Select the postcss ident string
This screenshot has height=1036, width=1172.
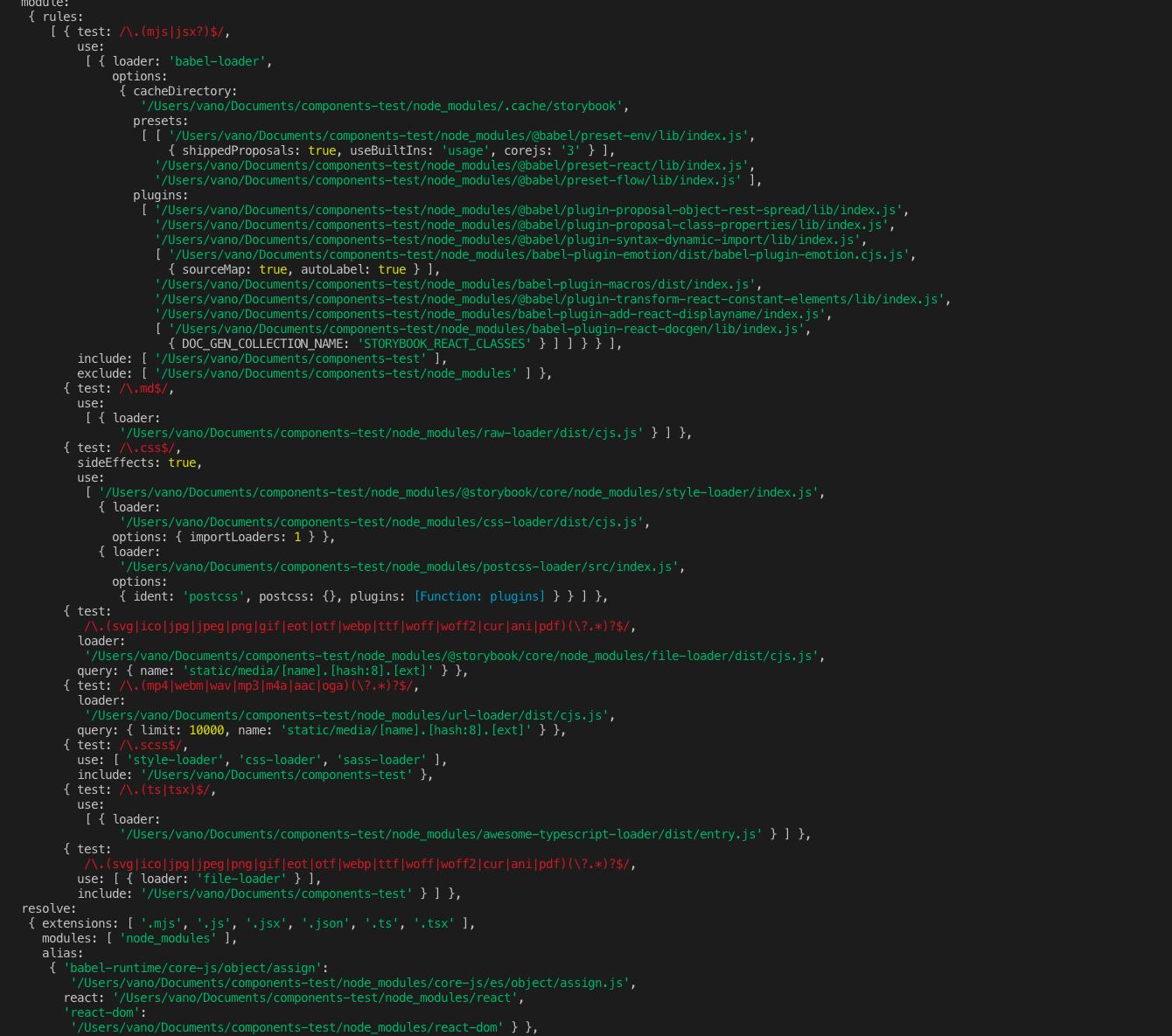[x=213, y=596]
